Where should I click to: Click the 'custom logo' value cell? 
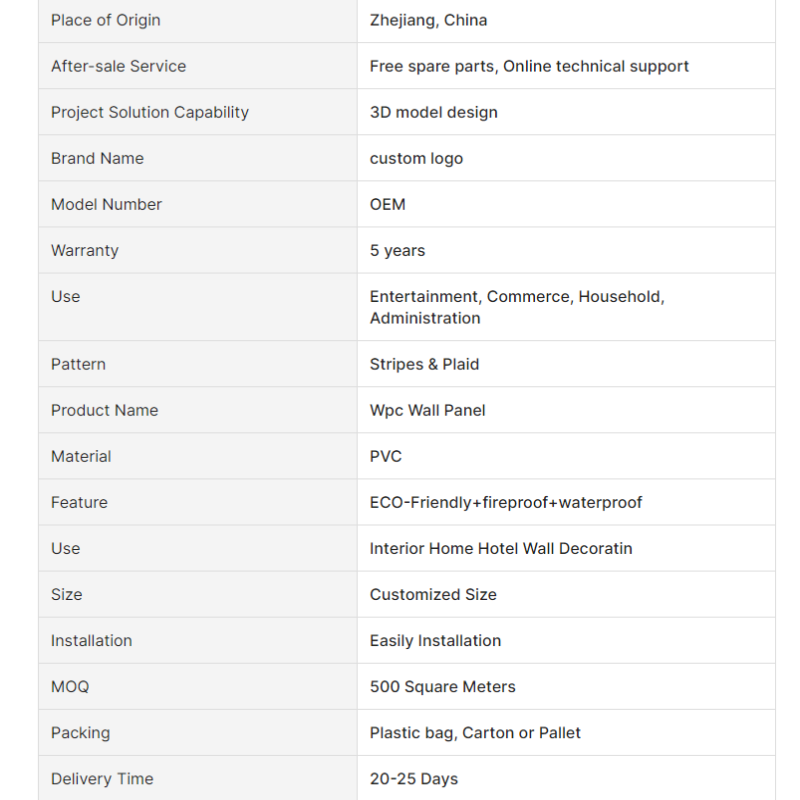point(416,158)
